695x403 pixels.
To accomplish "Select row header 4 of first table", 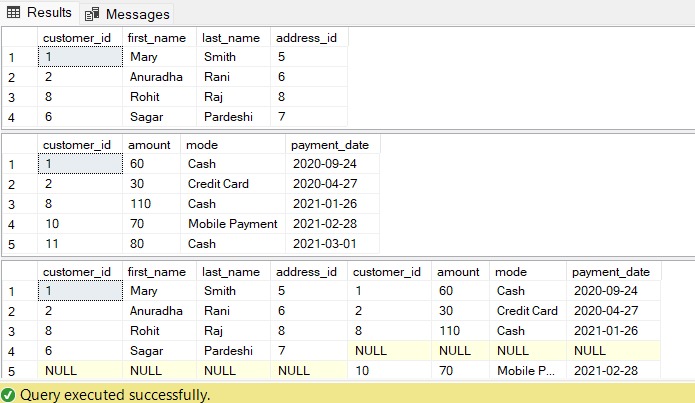I will (20, 117).
